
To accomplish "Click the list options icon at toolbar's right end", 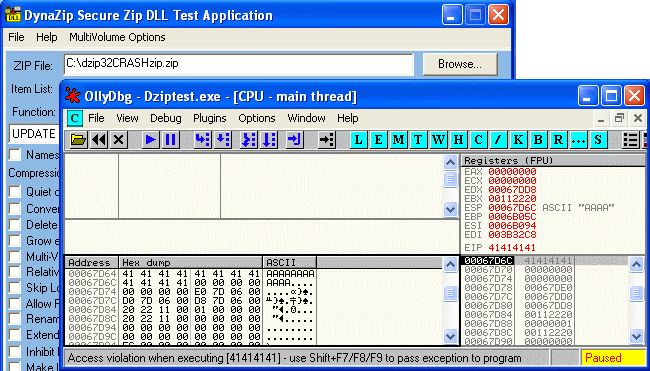I will [x=631, y=140].
